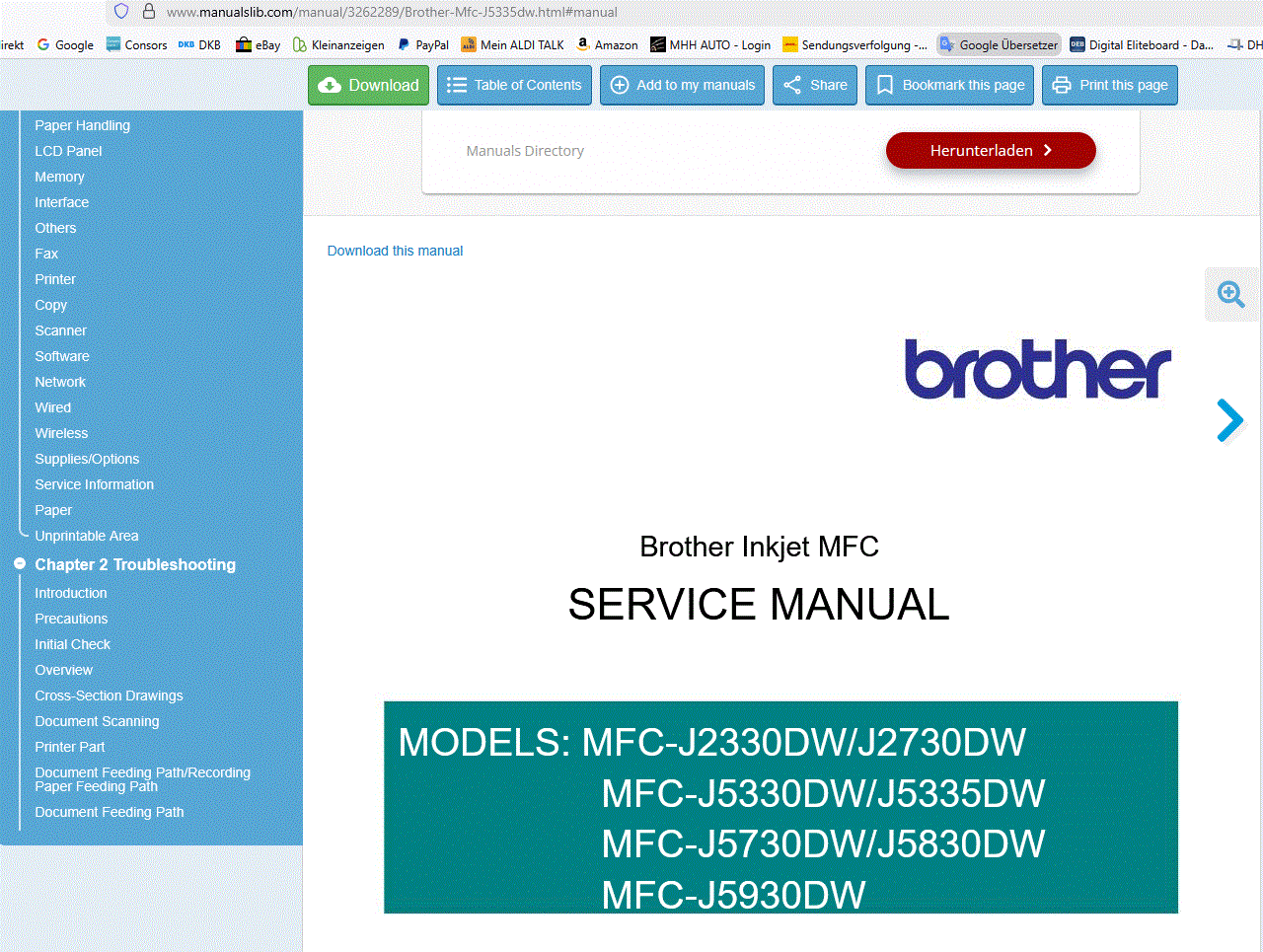Open the Kleinanzeigen bookmark

pyautogui.click(x=338, y=44)
